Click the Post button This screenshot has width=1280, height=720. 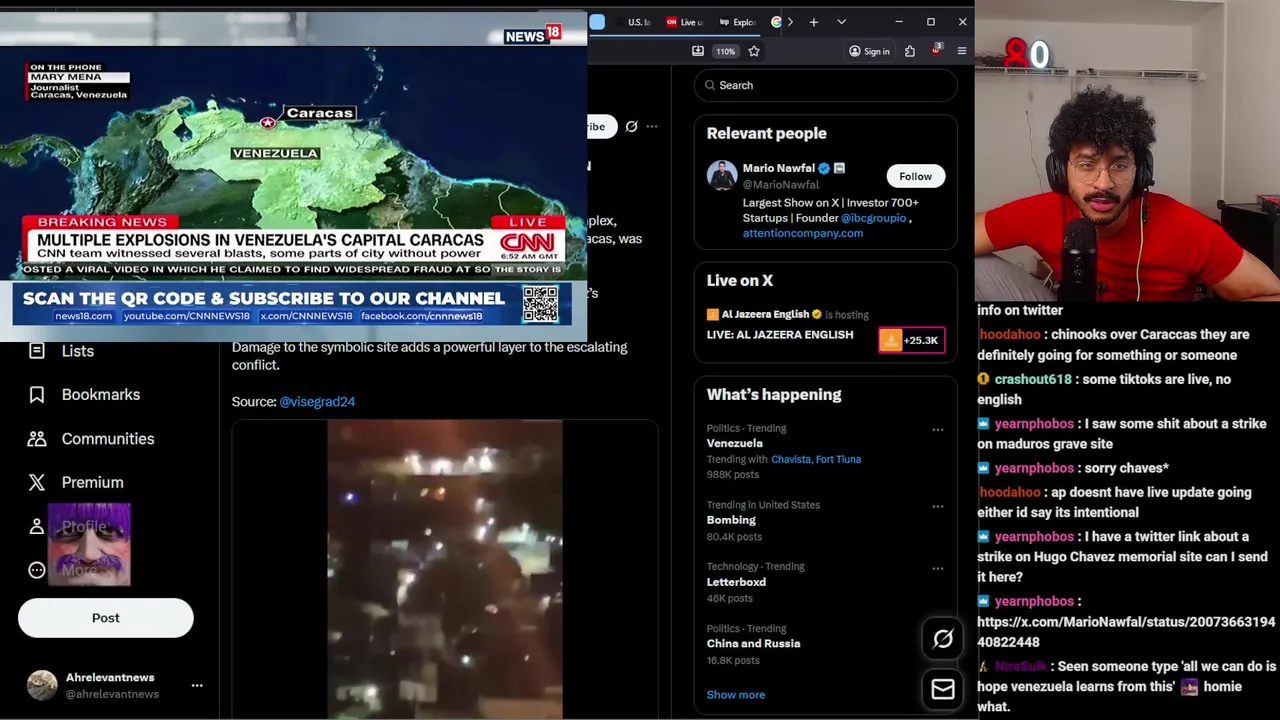[105, 618]
